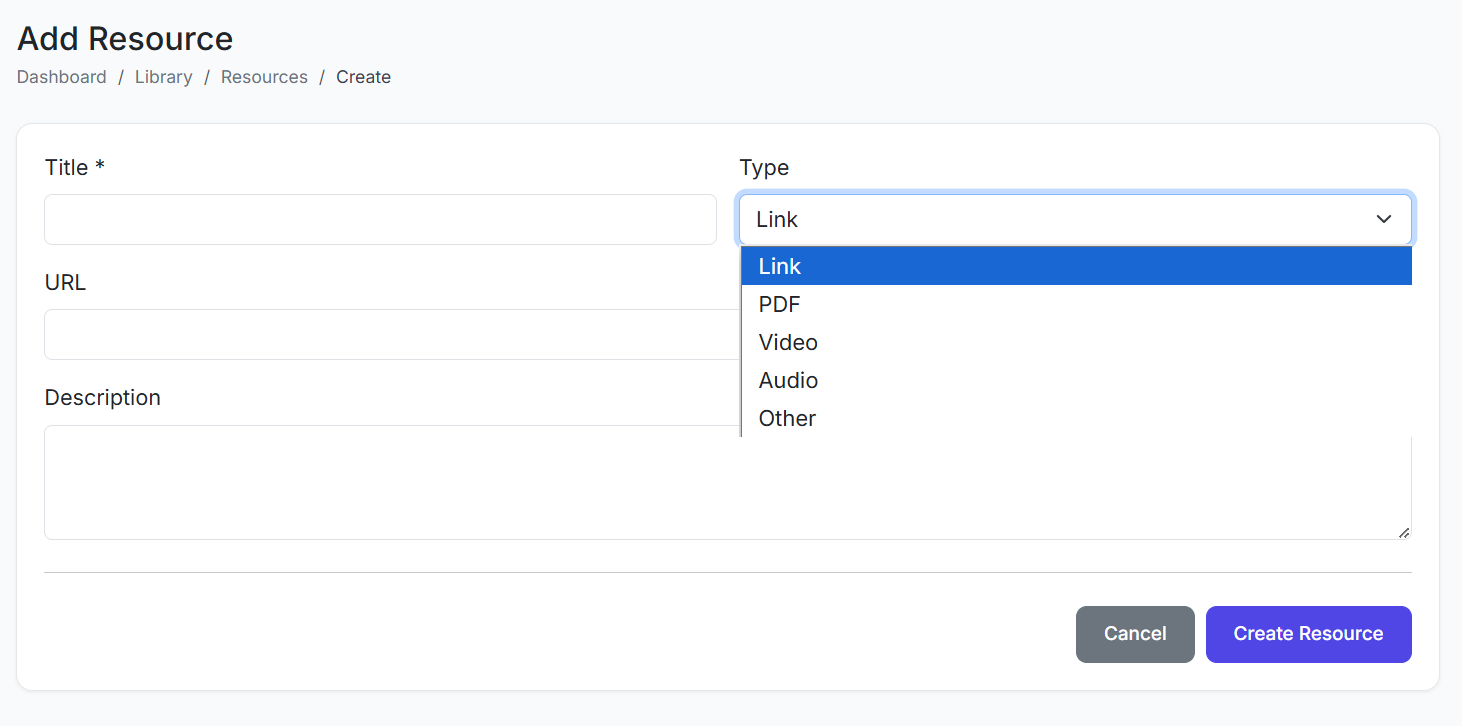Open the Library breadcrumb link

tap(163, 77)
